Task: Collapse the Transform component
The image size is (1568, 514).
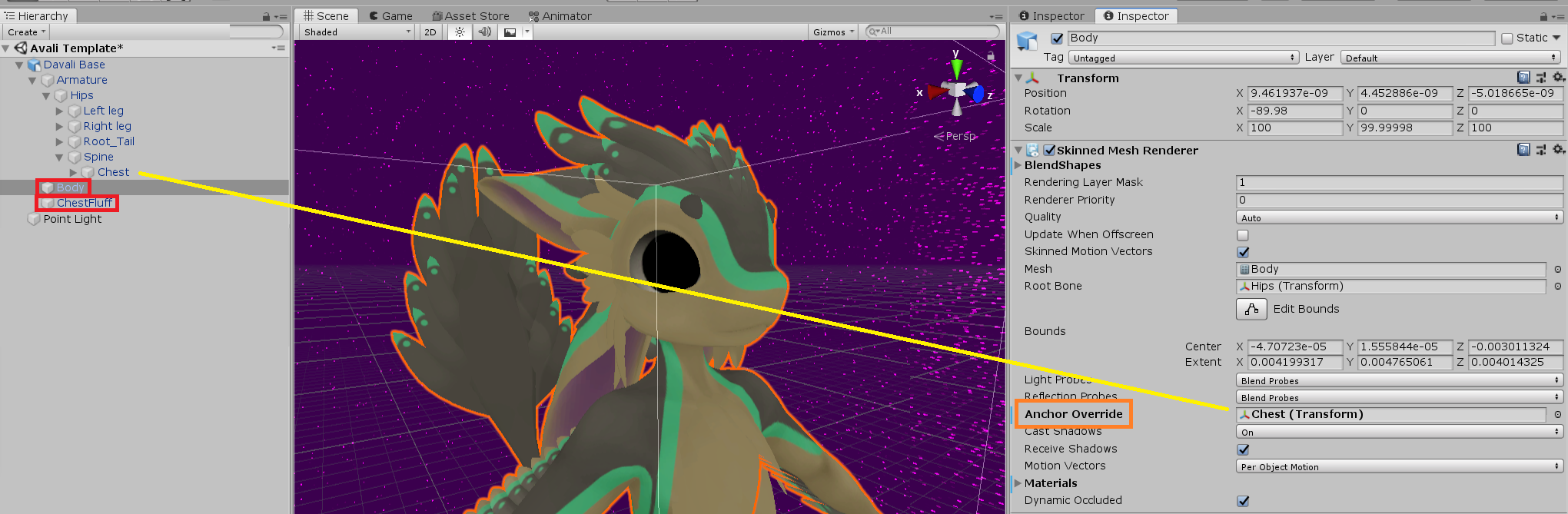Action: (1018, 78)
